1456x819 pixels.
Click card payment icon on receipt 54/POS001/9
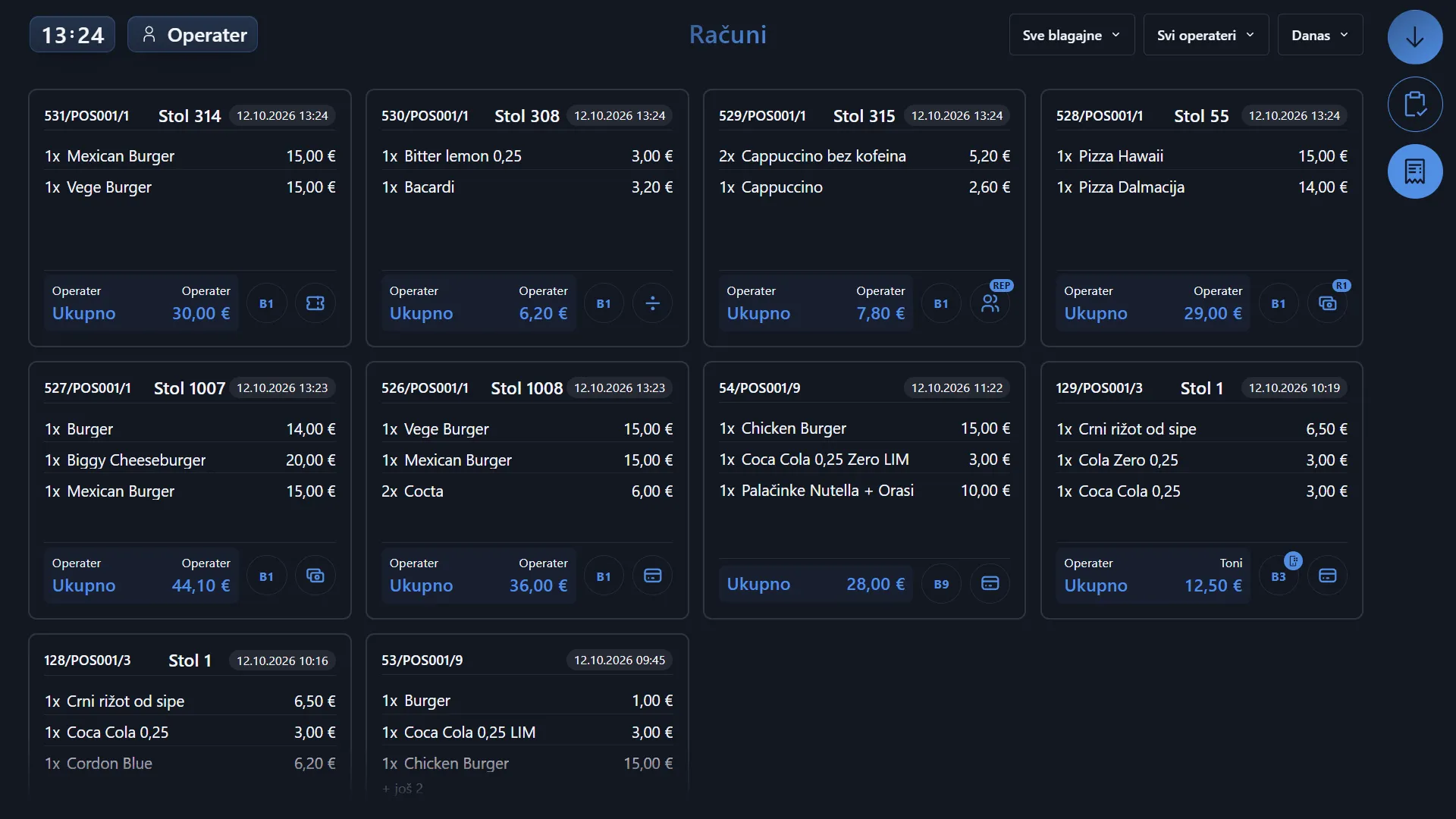pos(990,583)
